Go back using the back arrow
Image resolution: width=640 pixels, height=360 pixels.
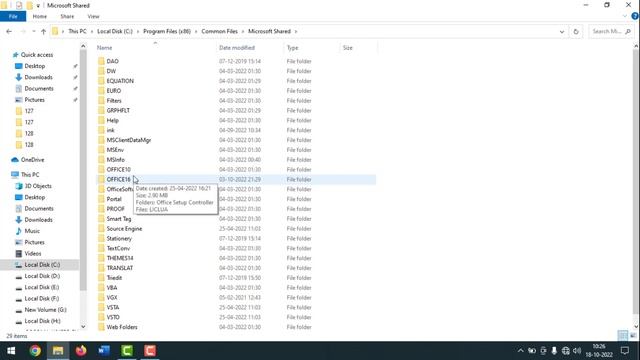(x=9, y=31)
